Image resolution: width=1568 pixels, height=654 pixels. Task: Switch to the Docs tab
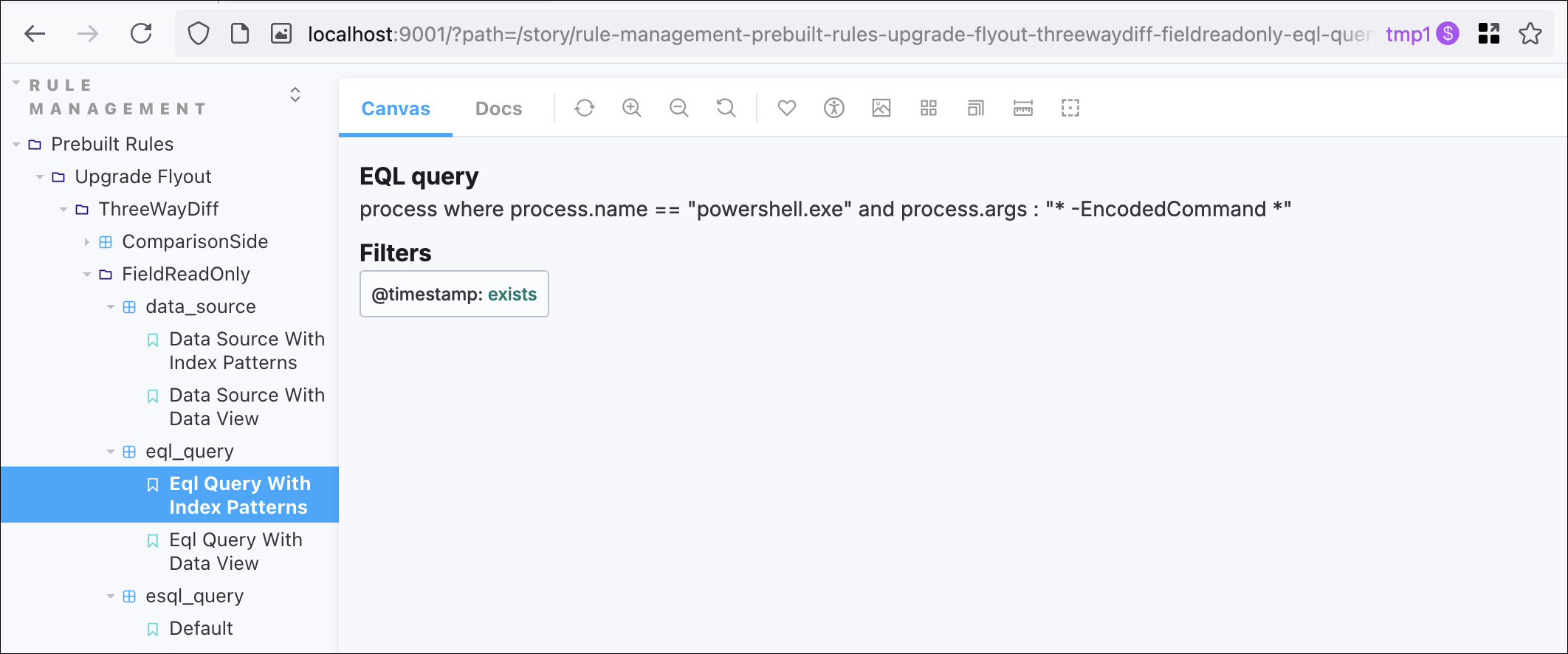pyautogui.click(x=499, y=109)
